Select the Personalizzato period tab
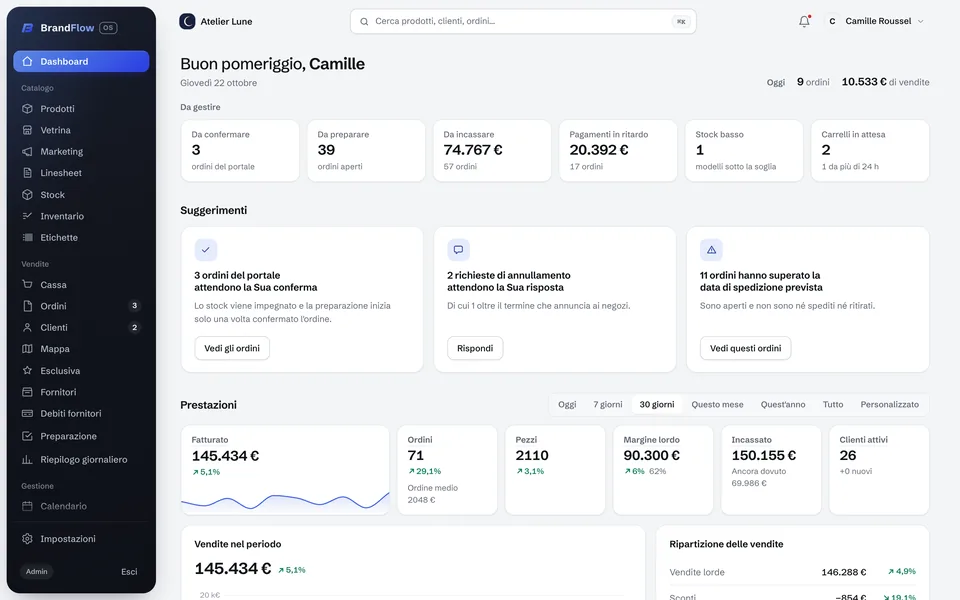 890,405
